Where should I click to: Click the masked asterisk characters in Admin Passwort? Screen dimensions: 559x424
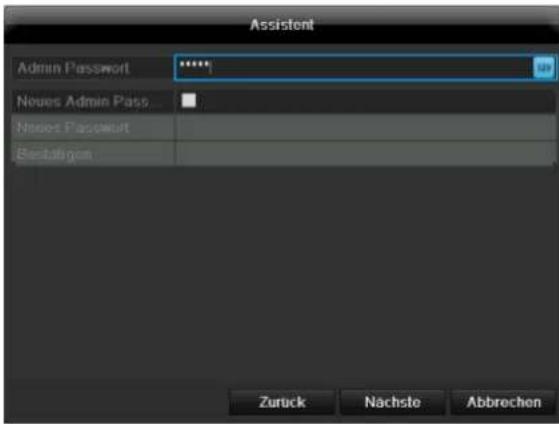click(194, 65)
